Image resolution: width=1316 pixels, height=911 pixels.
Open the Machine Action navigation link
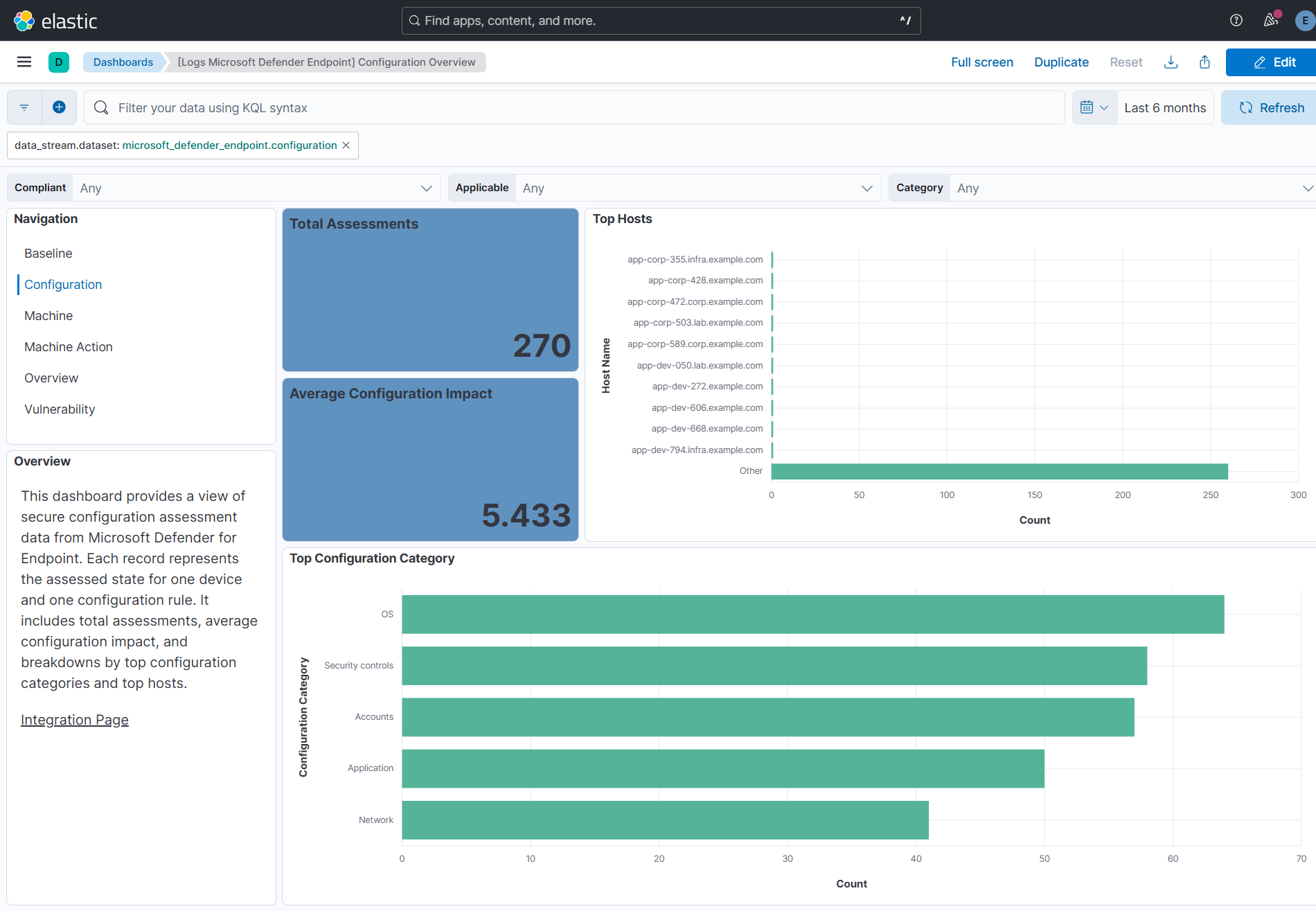pos(69,347)
